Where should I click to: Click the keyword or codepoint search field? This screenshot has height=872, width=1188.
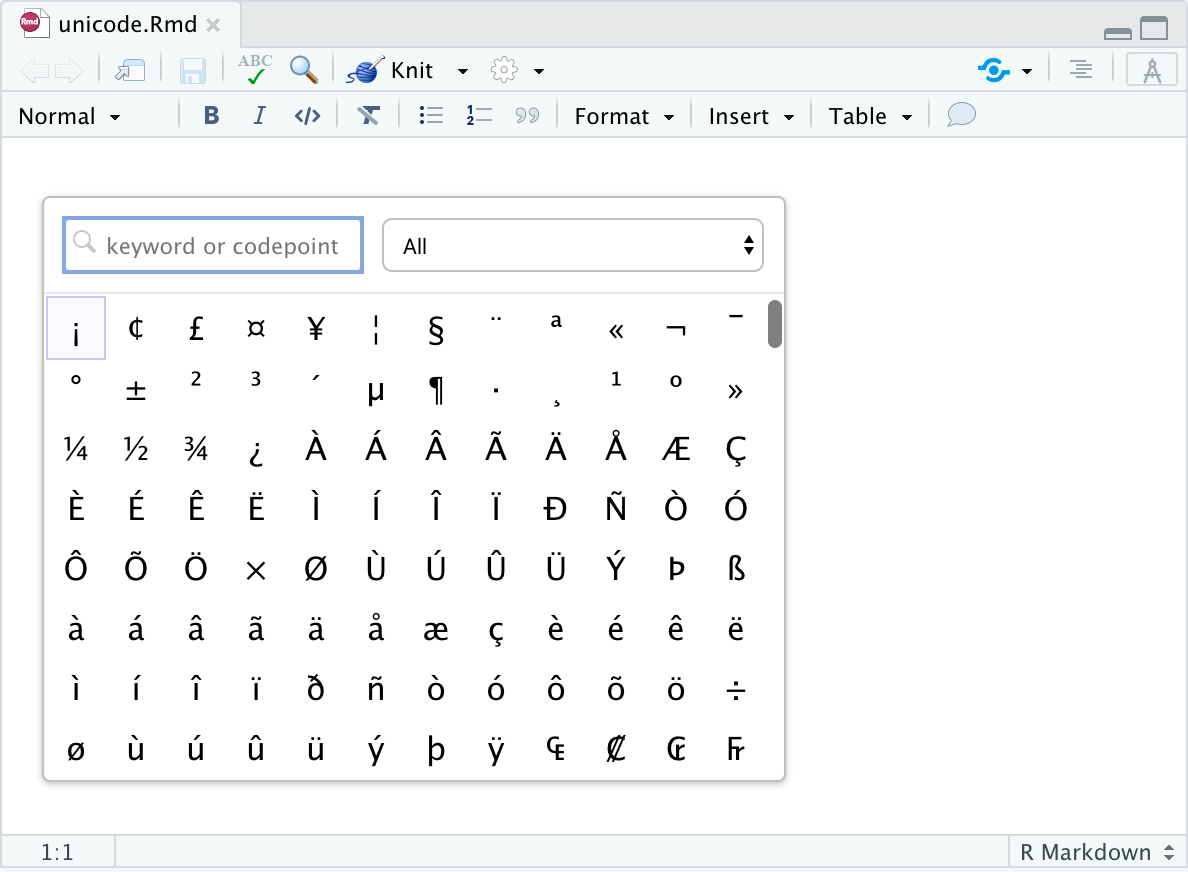pos(213,245)
